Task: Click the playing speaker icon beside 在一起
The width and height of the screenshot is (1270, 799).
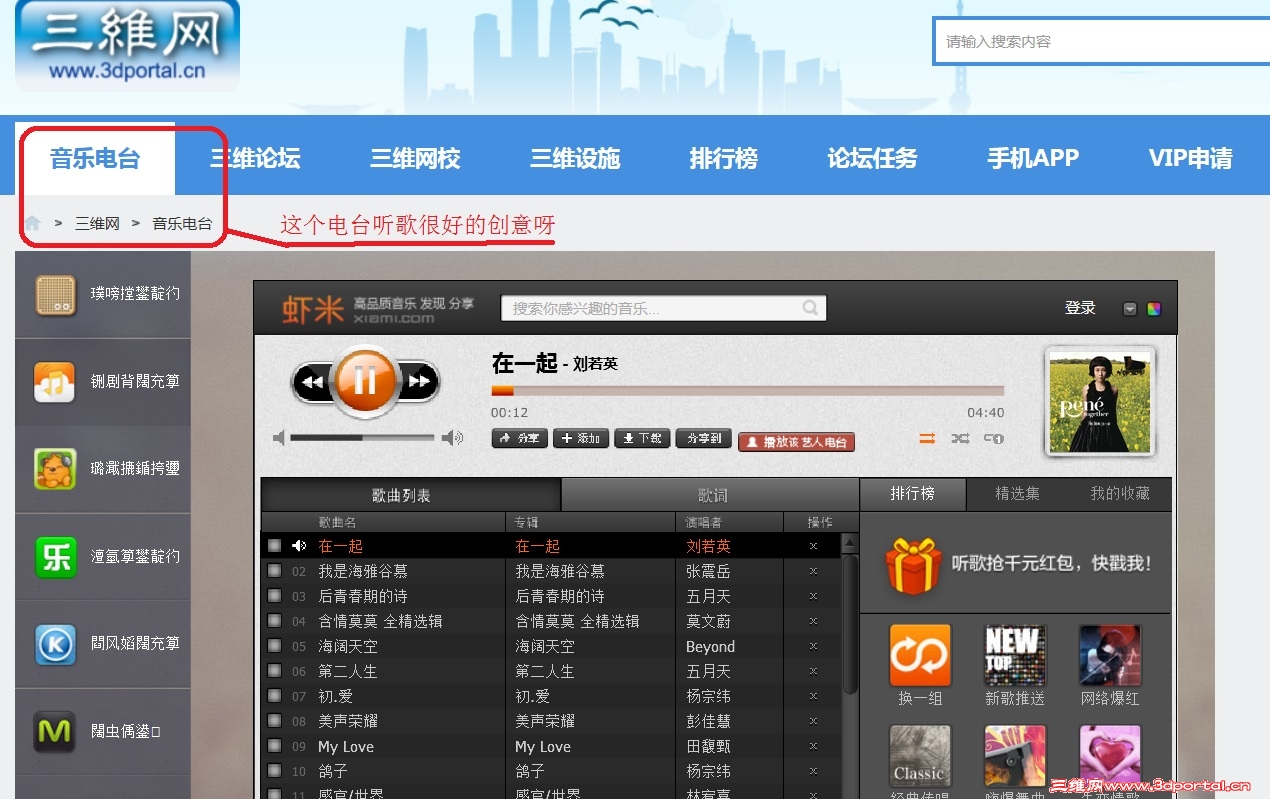Action: pyautogui.click(x=298, y=546)
